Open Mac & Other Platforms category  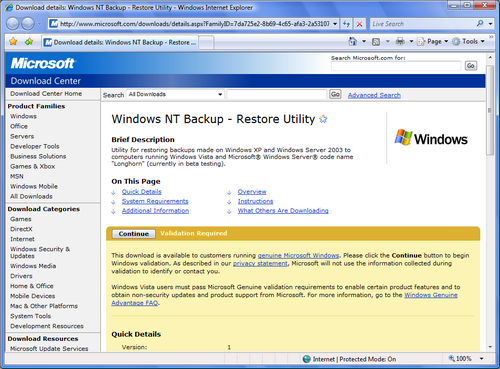pyautogui.click(x=44, y=306)
